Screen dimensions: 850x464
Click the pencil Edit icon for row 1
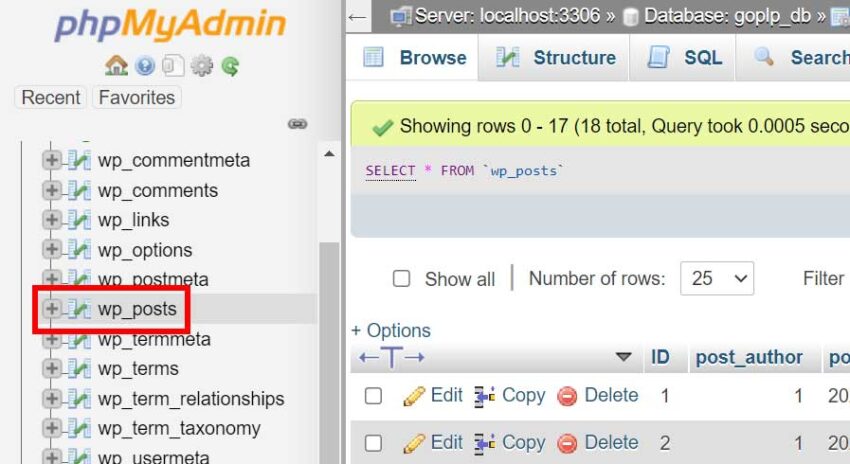(414, 396)
